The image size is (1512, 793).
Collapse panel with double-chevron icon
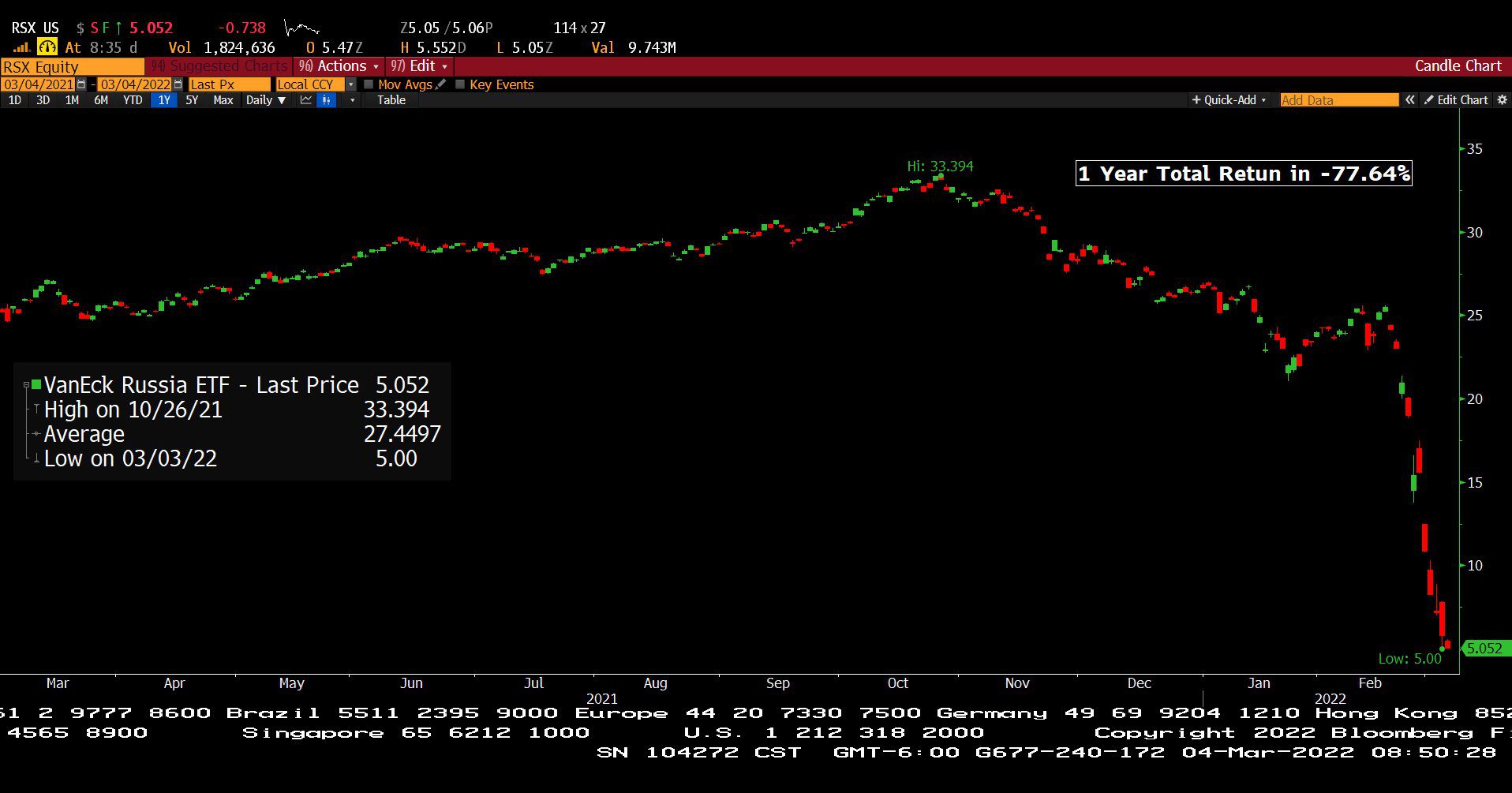[x=1409, y=100]
